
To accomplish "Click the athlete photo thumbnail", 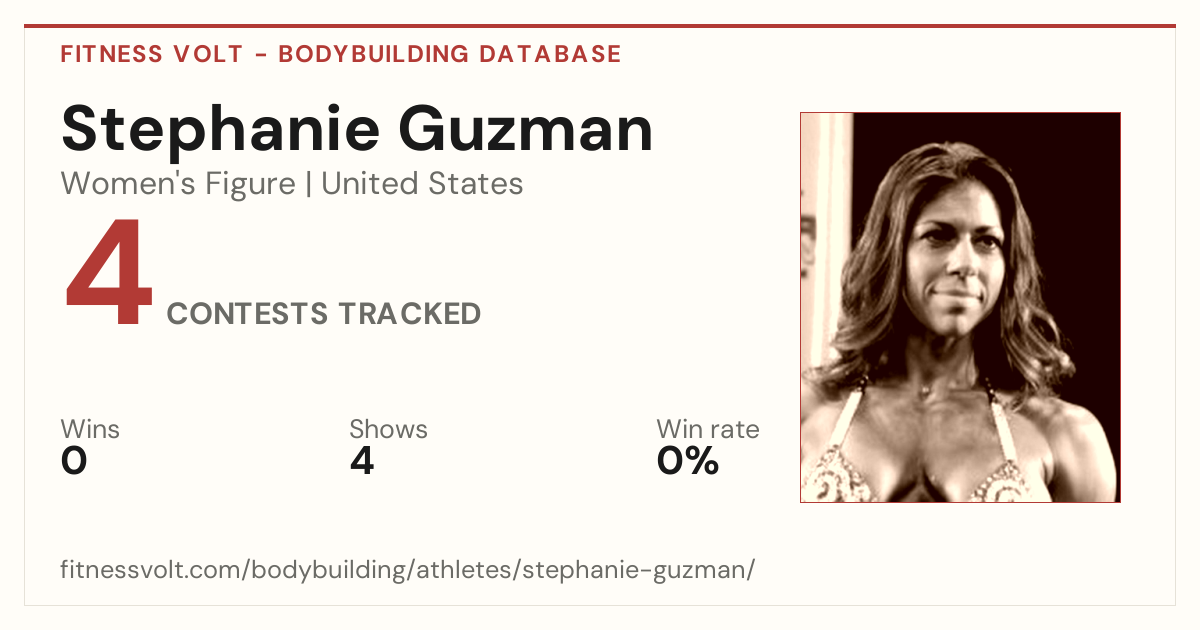I will coord(960,307).
